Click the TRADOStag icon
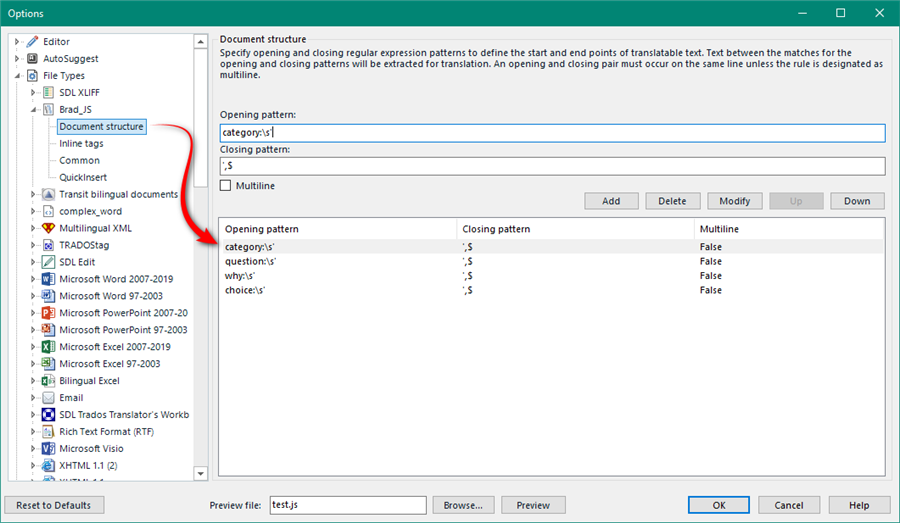Screen dimensions: 900x523 (x=49, y=245)
